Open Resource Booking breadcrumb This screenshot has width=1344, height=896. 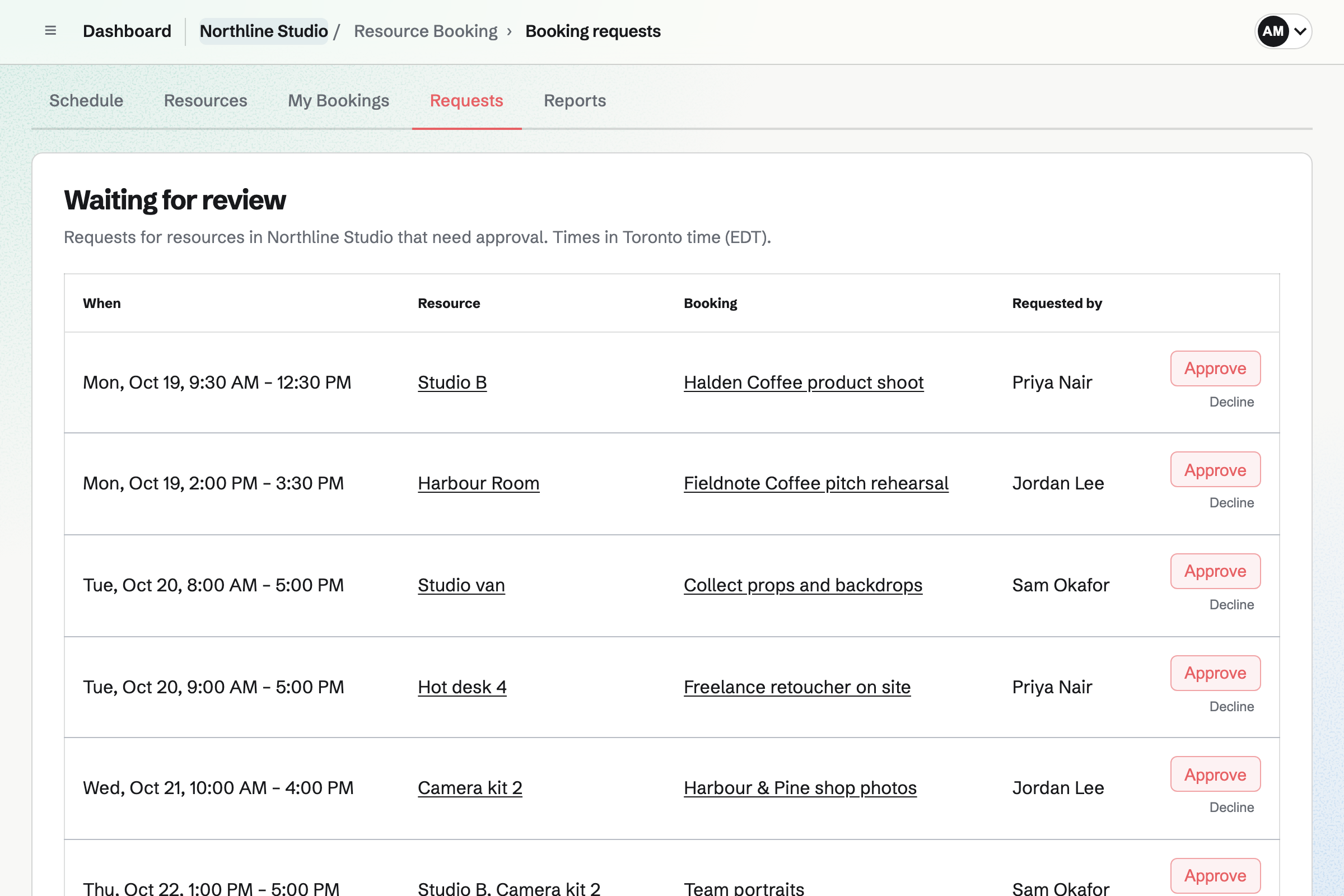426,31
